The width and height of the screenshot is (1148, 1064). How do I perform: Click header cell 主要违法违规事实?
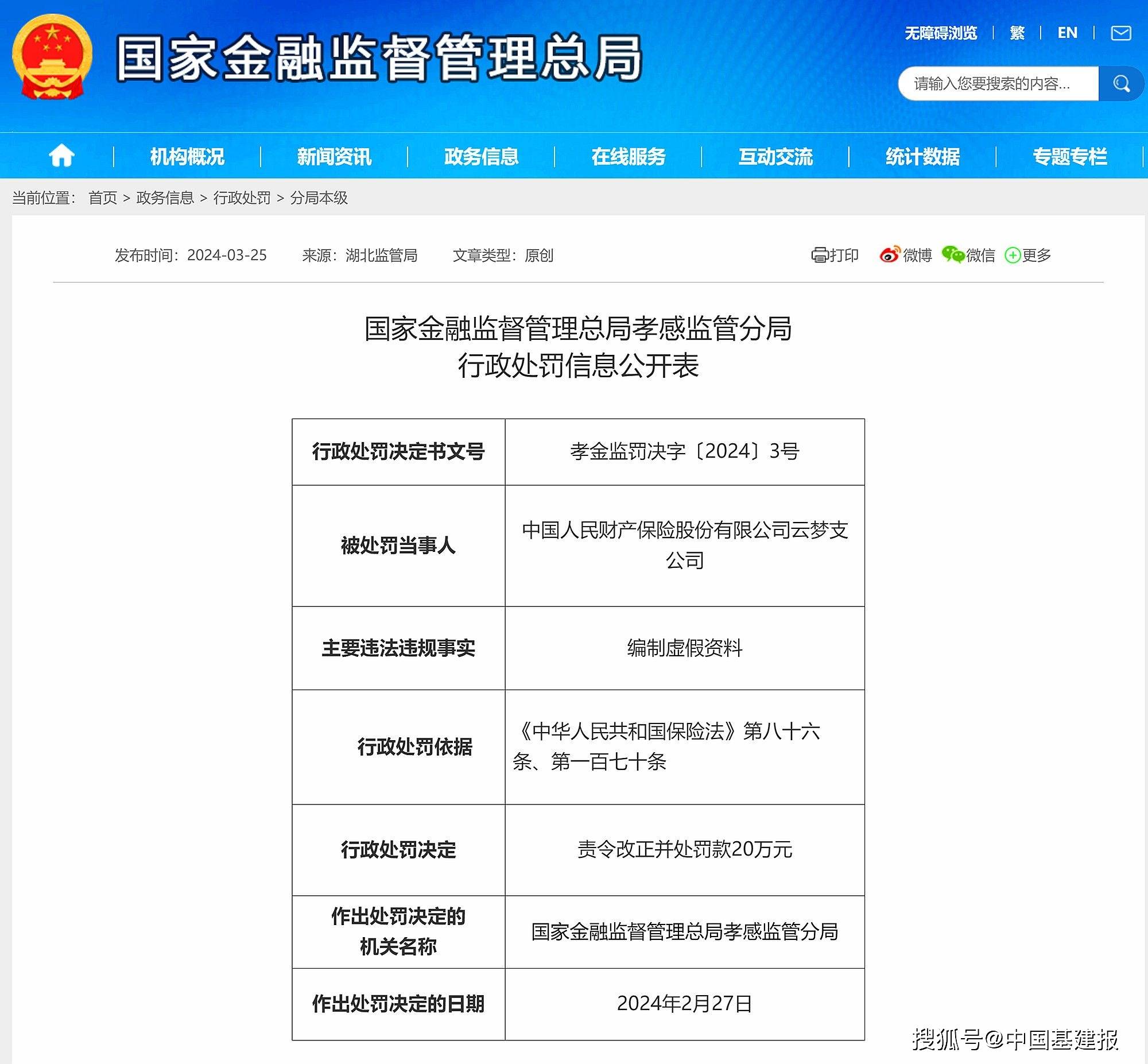pos(398,648)
